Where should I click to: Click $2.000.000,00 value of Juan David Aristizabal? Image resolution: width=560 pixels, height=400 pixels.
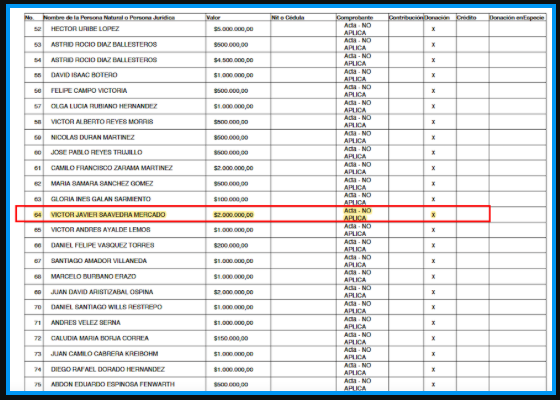(234, 292)
